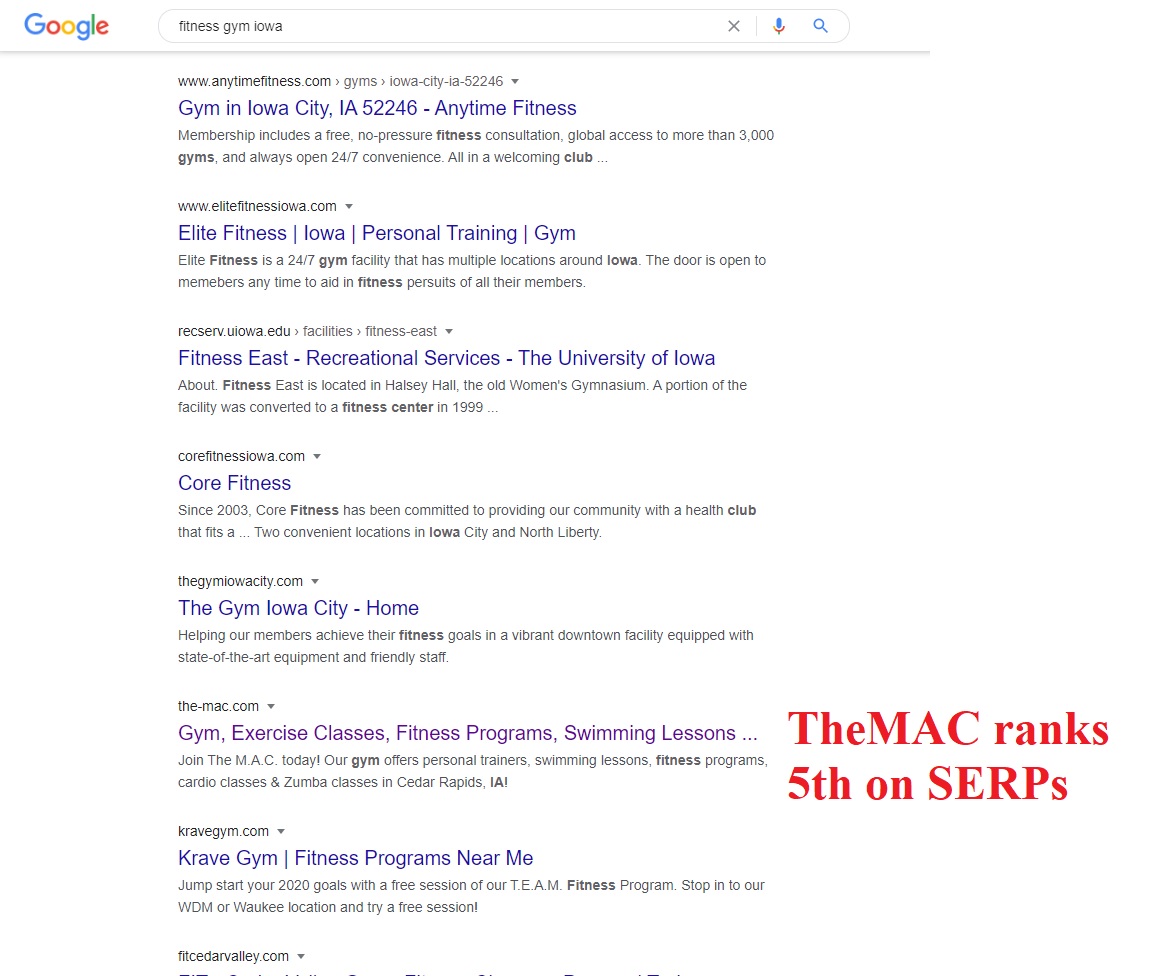Clear the search box with X icon
The height and width of the screenshot is (976, 1152).
click(x=733, y=26)
